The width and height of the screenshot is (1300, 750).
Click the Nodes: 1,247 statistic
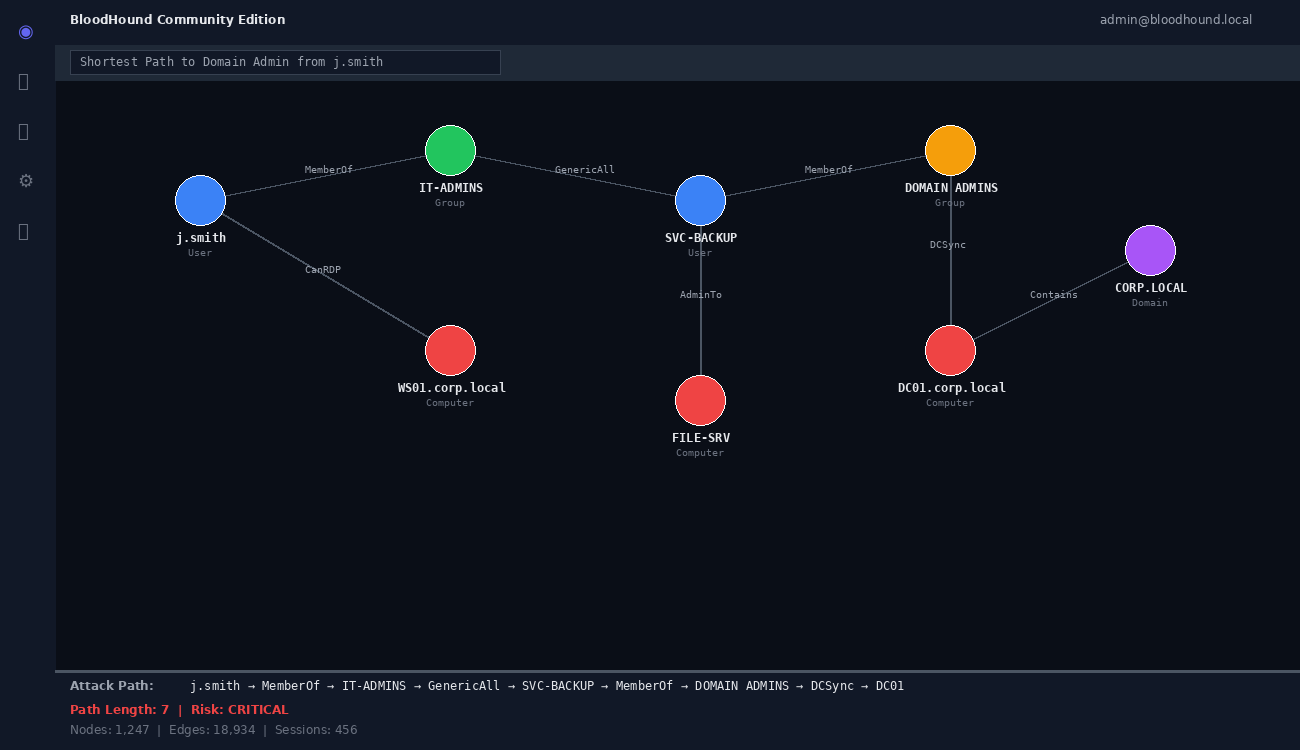pyautogui.click(x=110, y=730)
